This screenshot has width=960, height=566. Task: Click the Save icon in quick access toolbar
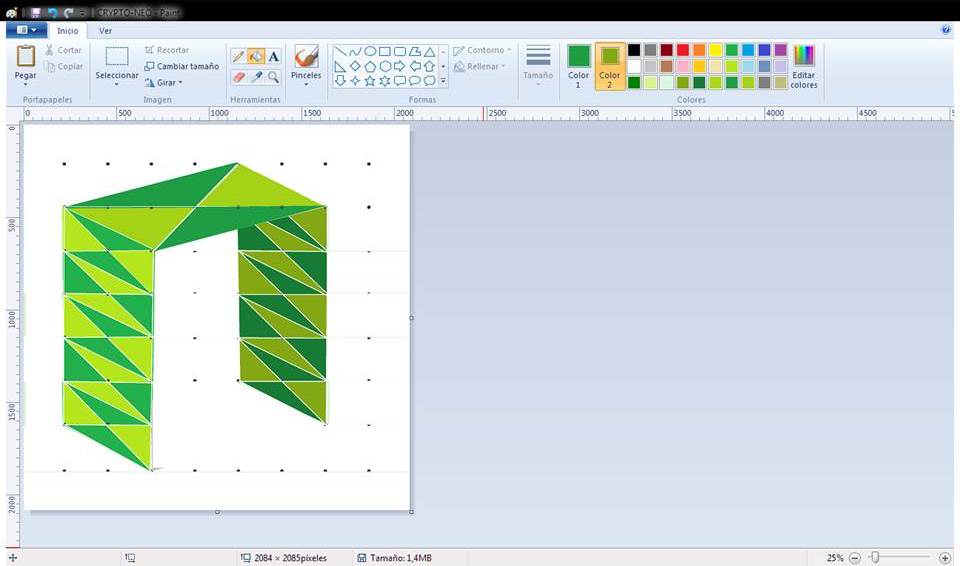[36, 12]
